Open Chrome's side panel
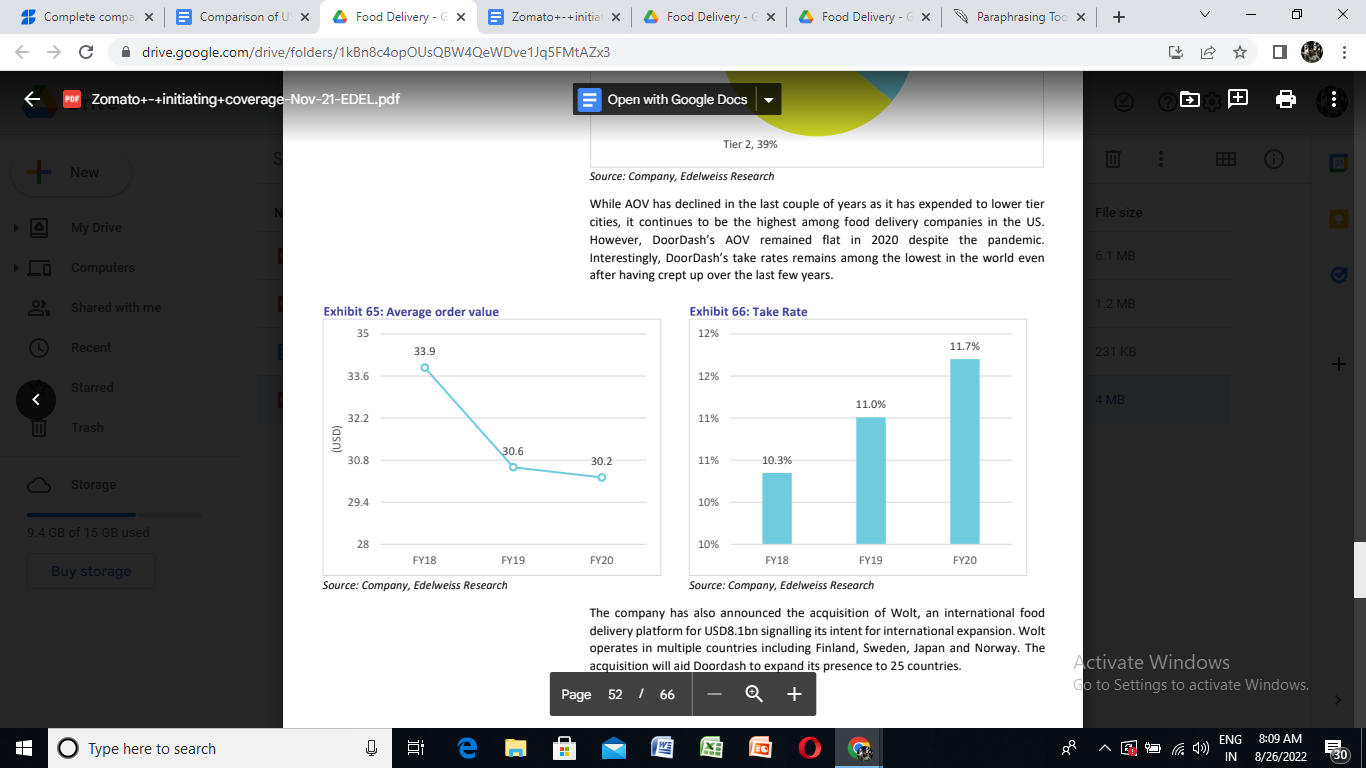The height and width of the screenshot is (768, 1366). coord(1280,52)
